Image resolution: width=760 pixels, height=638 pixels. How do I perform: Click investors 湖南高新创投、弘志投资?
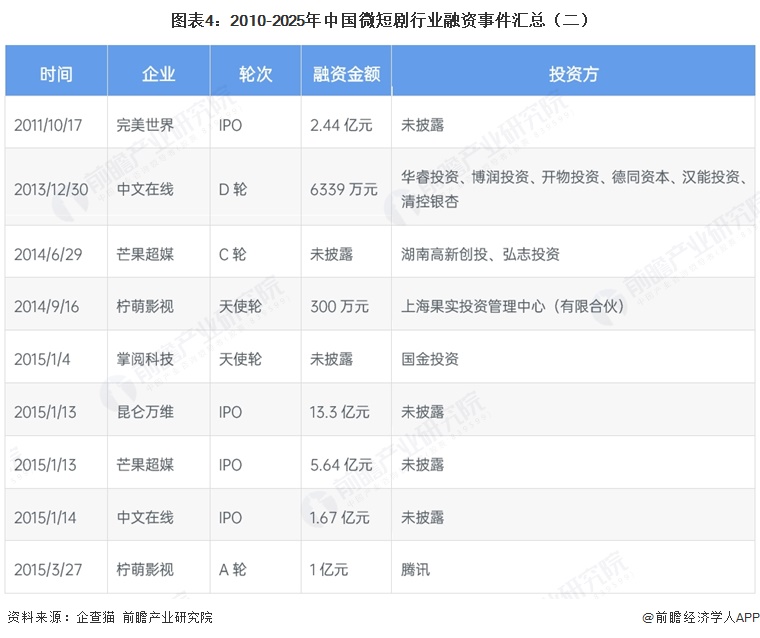point(480,254)
